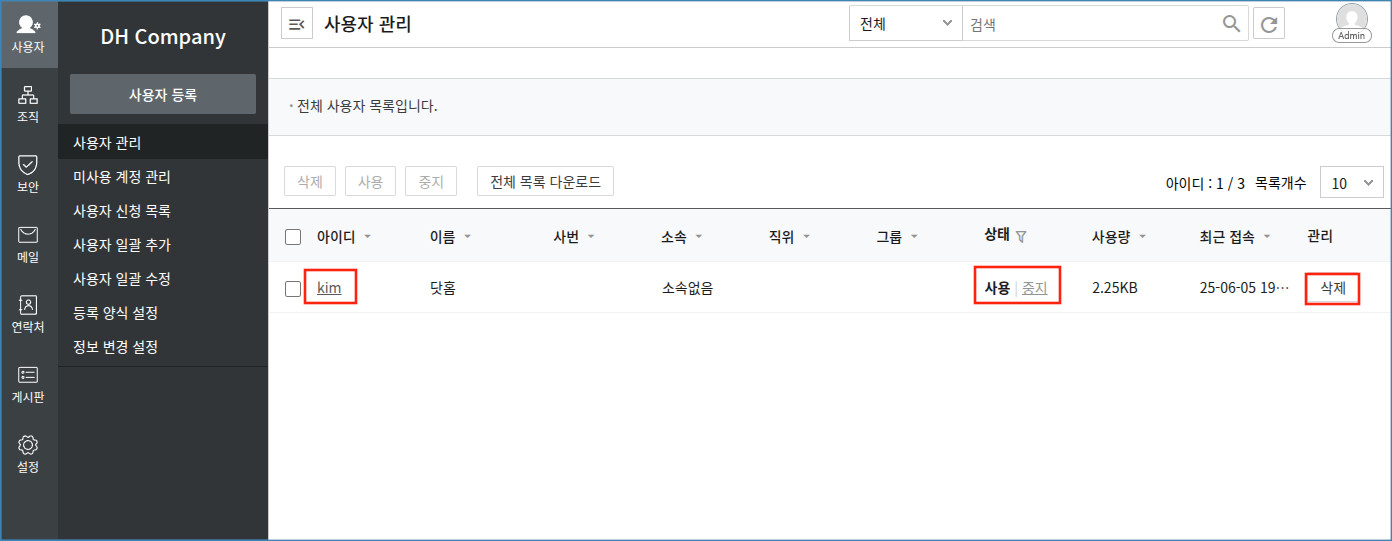Click 전체 목록 다운로드 button
This screenshot has height=541, width=1392.
545,182
